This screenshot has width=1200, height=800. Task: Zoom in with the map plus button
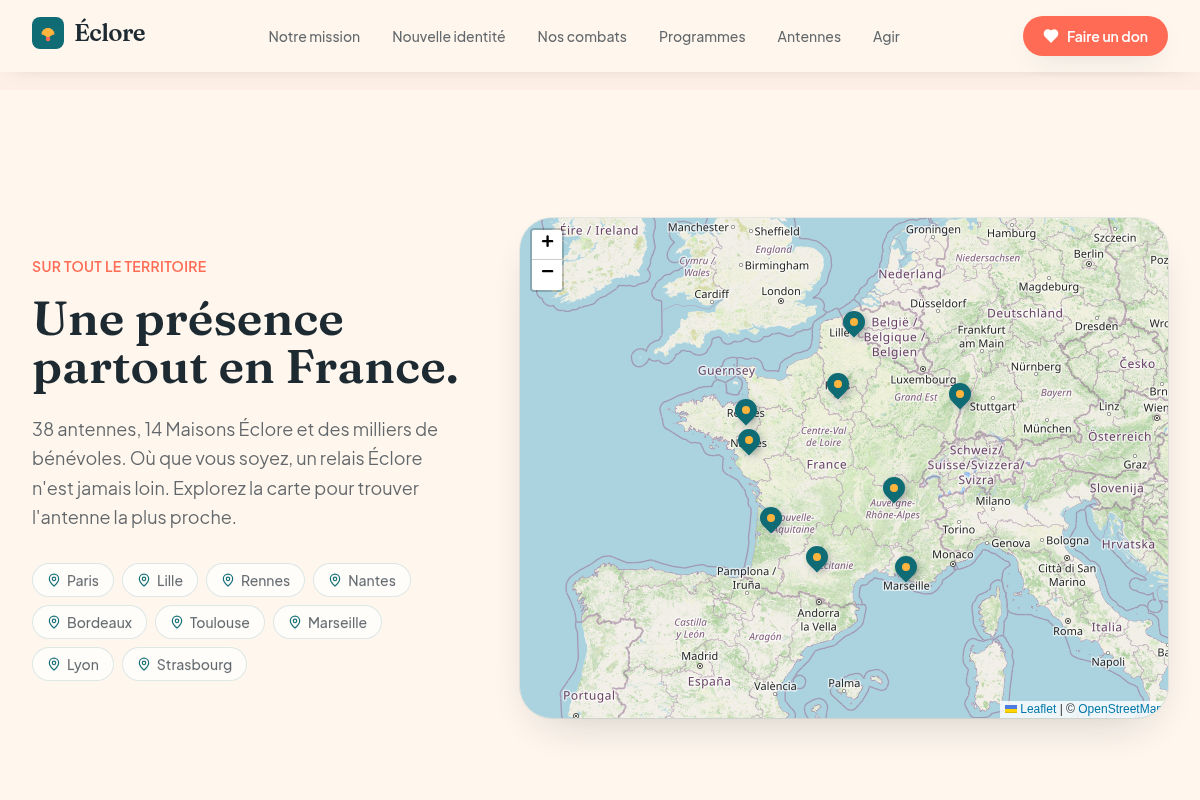547,244
